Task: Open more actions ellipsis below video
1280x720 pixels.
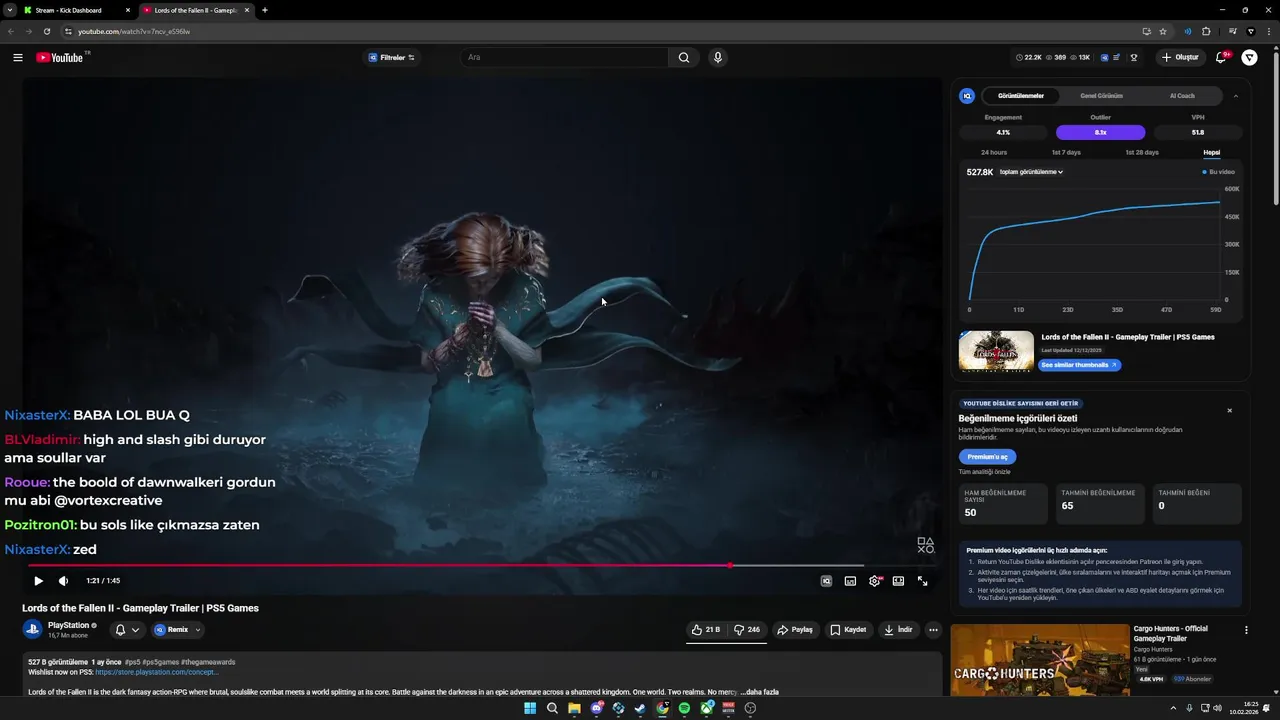Action: point(933,630)
